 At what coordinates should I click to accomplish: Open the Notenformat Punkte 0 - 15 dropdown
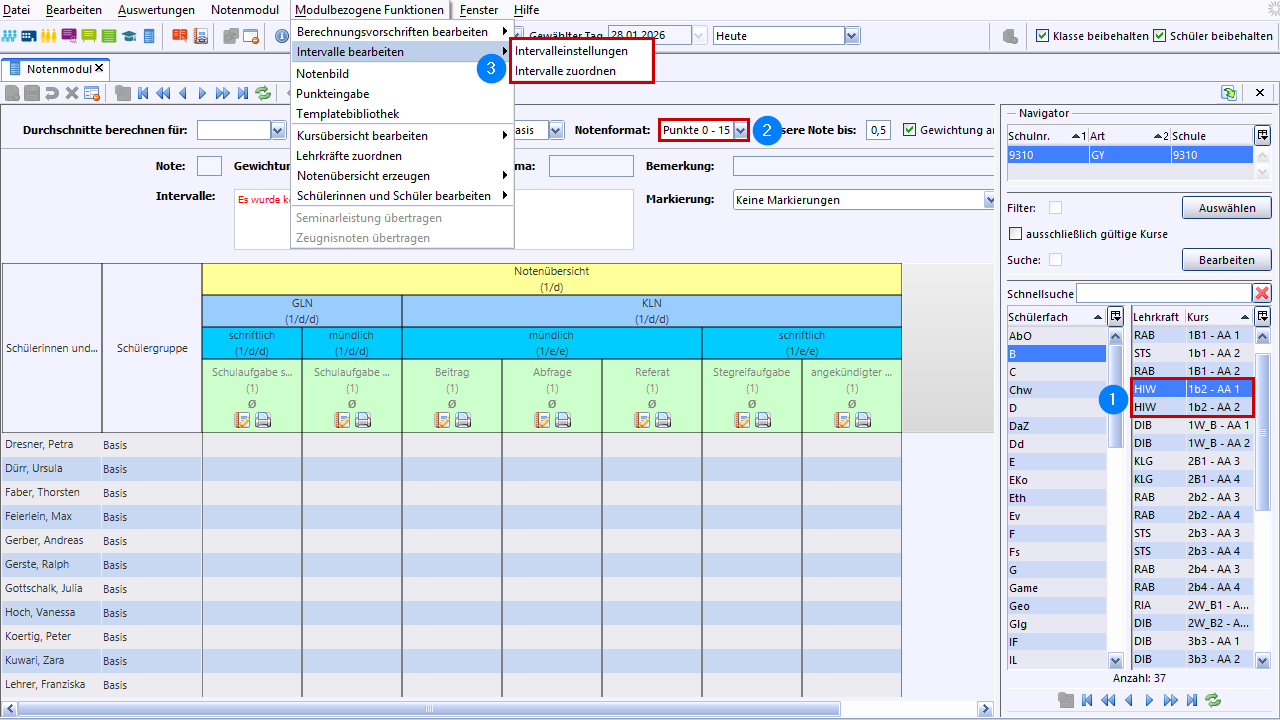coord(740,130)
